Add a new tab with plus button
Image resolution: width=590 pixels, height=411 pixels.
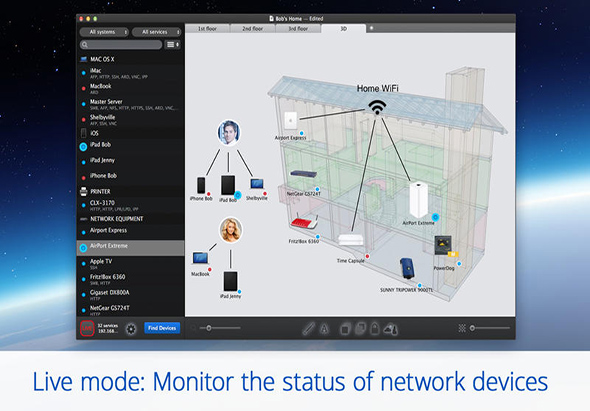pos(371,28)
